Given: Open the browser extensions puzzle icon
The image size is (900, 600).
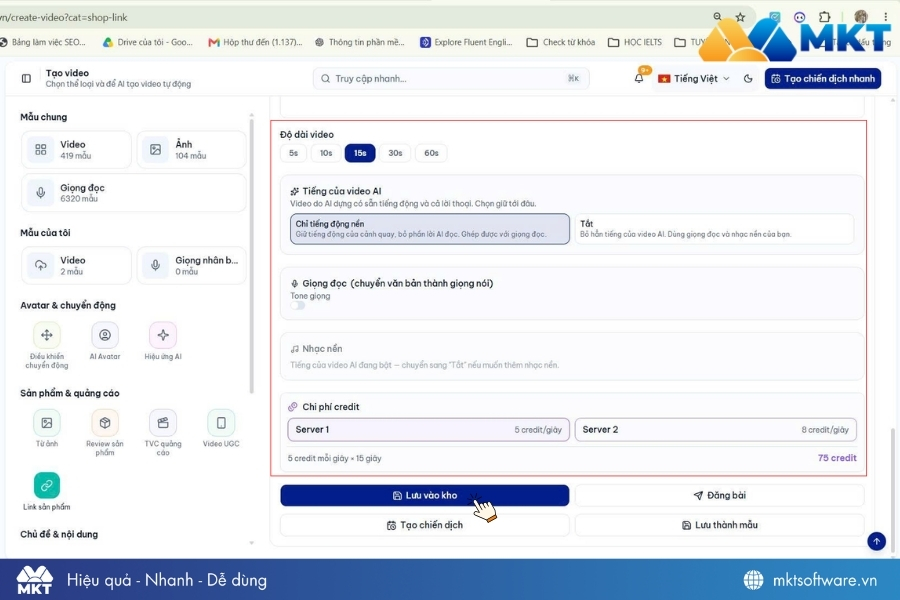Looking at the screenshot, I should tap(825, 17).
